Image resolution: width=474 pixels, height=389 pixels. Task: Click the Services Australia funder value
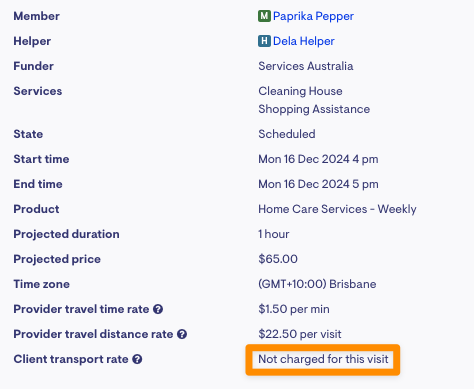pos(306,66)
